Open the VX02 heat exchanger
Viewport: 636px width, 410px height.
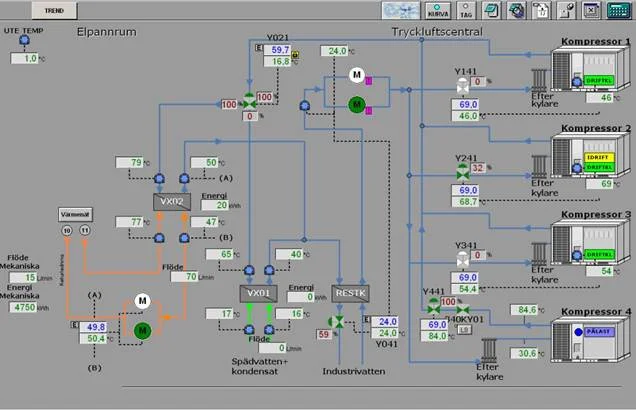pyautogui.click(x=172, y=202)
